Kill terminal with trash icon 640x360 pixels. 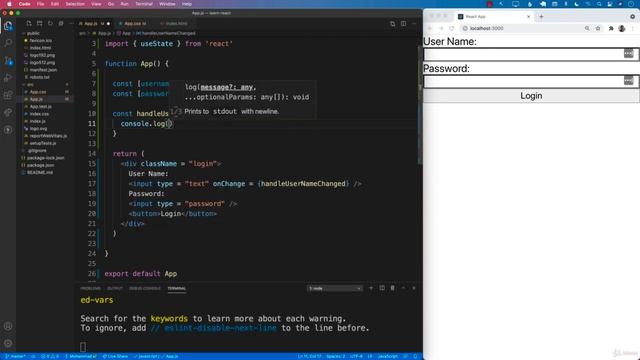point(393,288)
